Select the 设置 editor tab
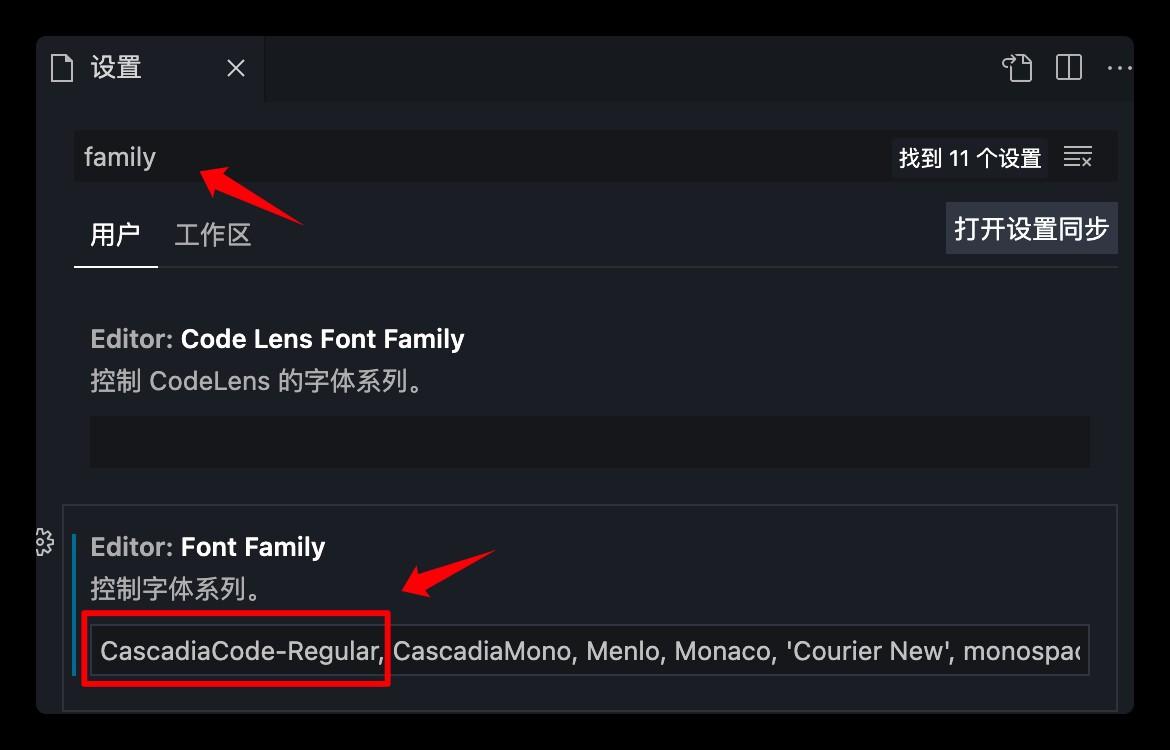The height and width of the screenshot is (750, 1170). pyautogui.click(x=150, y=68)
